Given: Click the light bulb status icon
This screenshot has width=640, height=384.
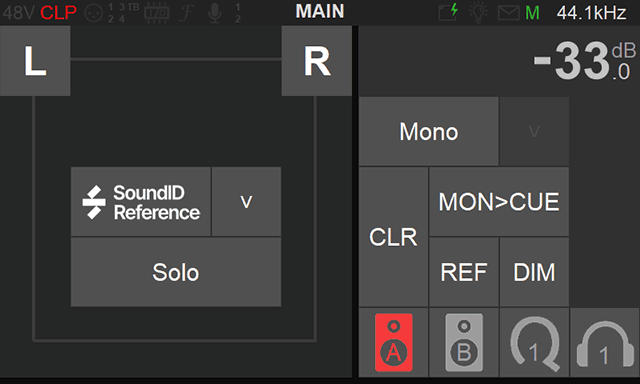Looking at the screenshot, I should click(x=478, y=12).
